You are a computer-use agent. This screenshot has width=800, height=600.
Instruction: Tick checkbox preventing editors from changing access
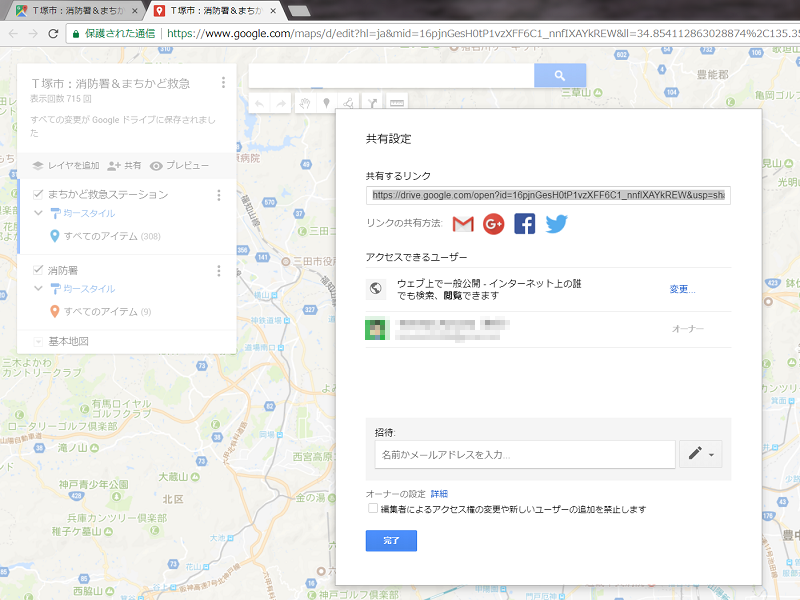click(x=373, y=509)
